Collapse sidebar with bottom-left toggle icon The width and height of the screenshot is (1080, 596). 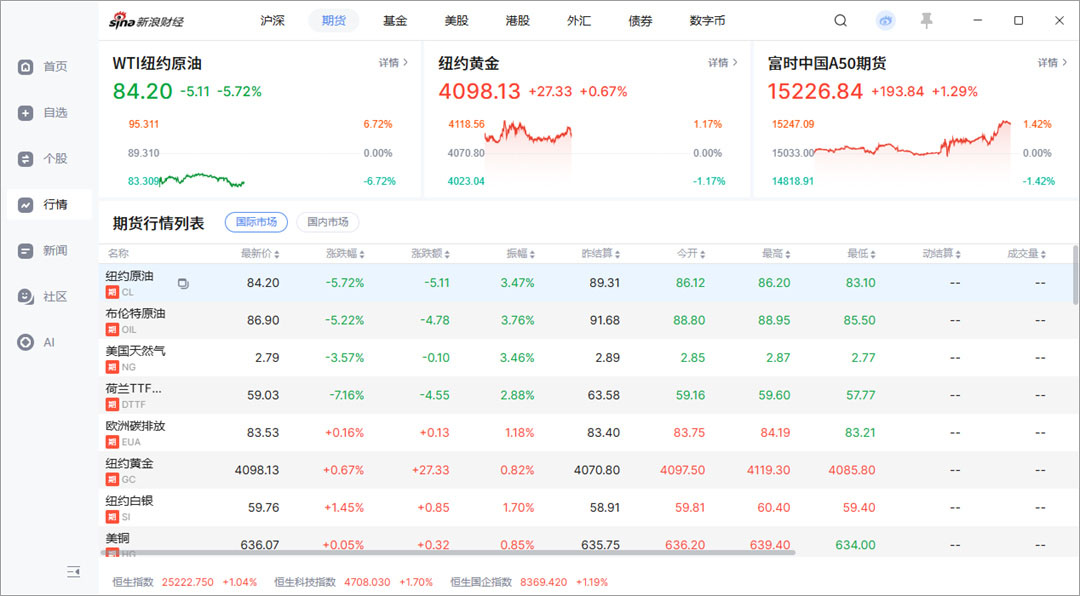(74, 571)
